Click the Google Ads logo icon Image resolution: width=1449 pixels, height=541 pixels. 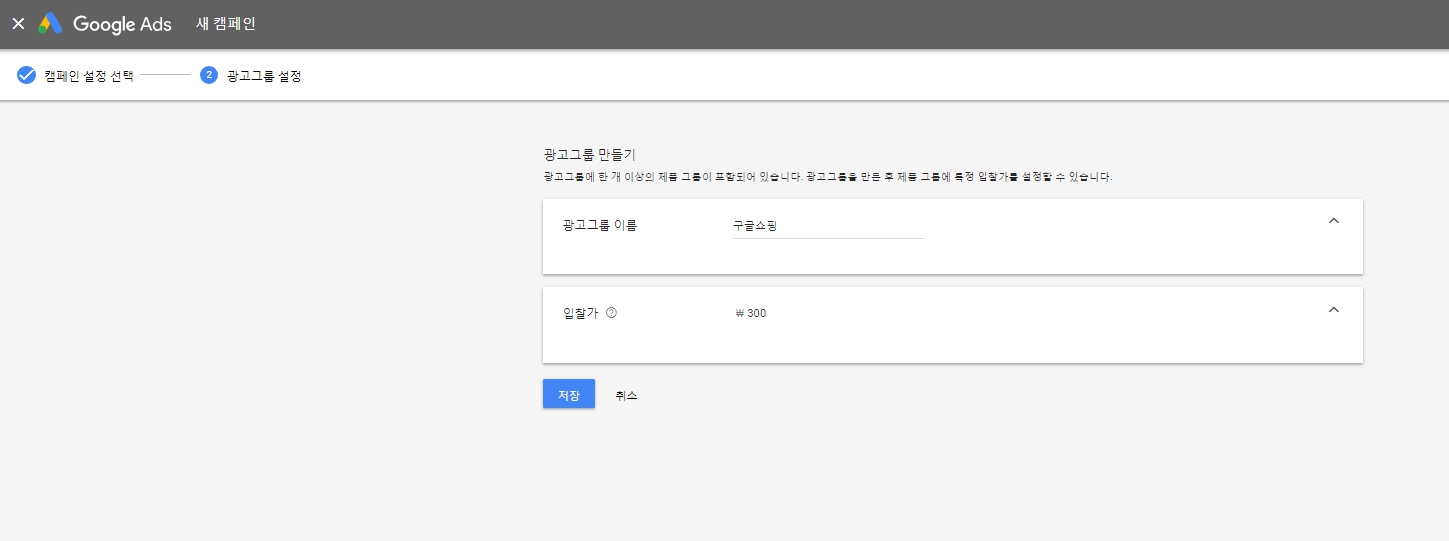pyautogui.click(x=50, y=24)
